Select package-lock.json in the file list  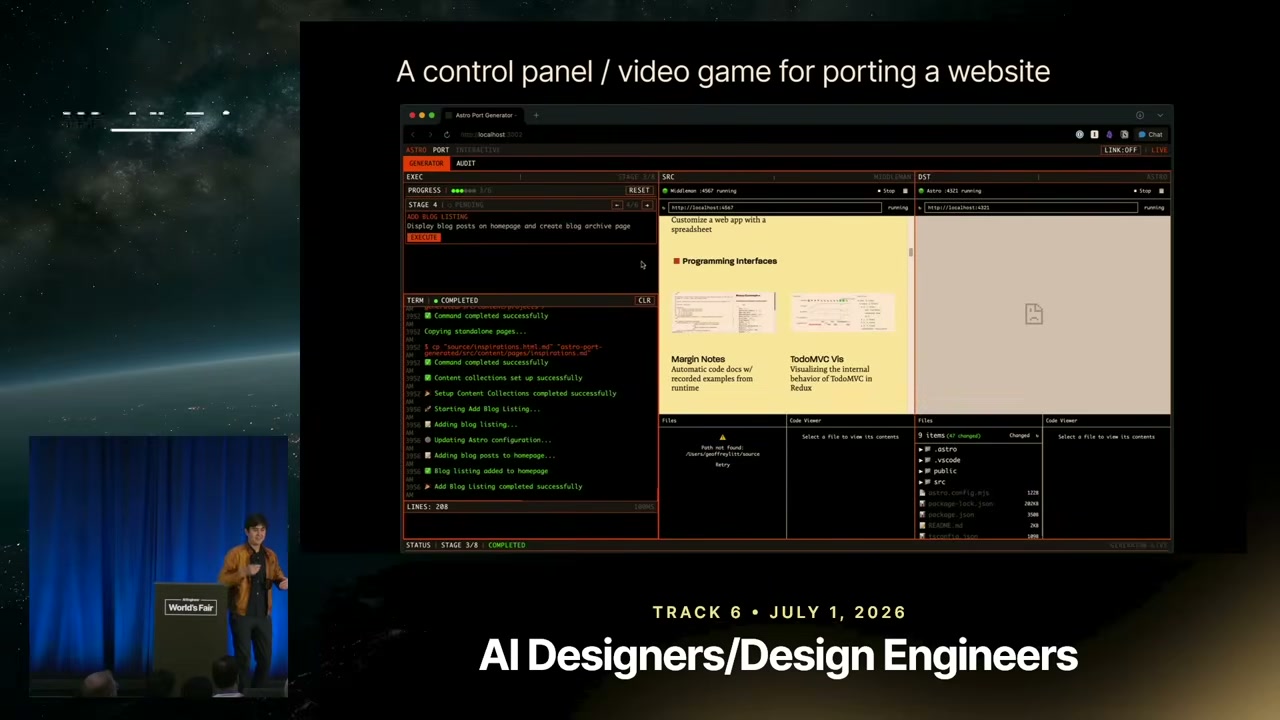pyautogui.click(x=980, y=504)
